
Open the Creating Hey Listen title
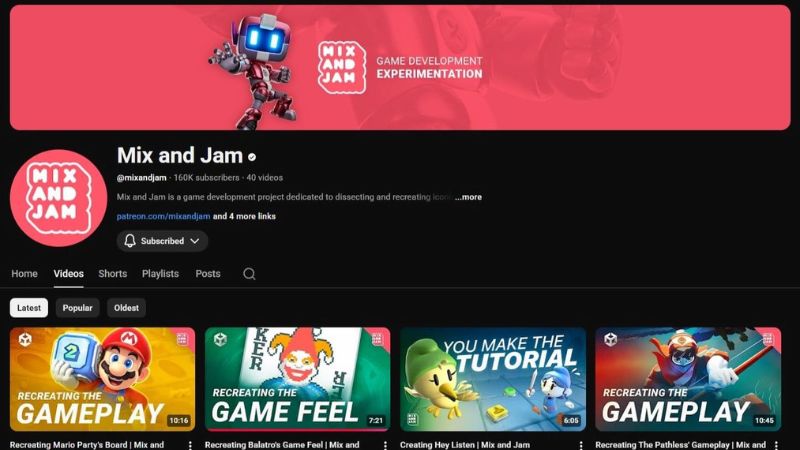[x=465, y=445]
